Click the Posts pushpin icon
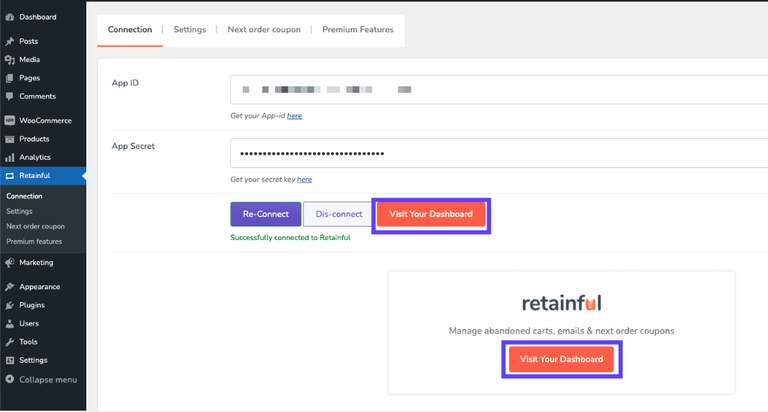The width and height of the screenshot is (768, 412). (x=9, y=41)
